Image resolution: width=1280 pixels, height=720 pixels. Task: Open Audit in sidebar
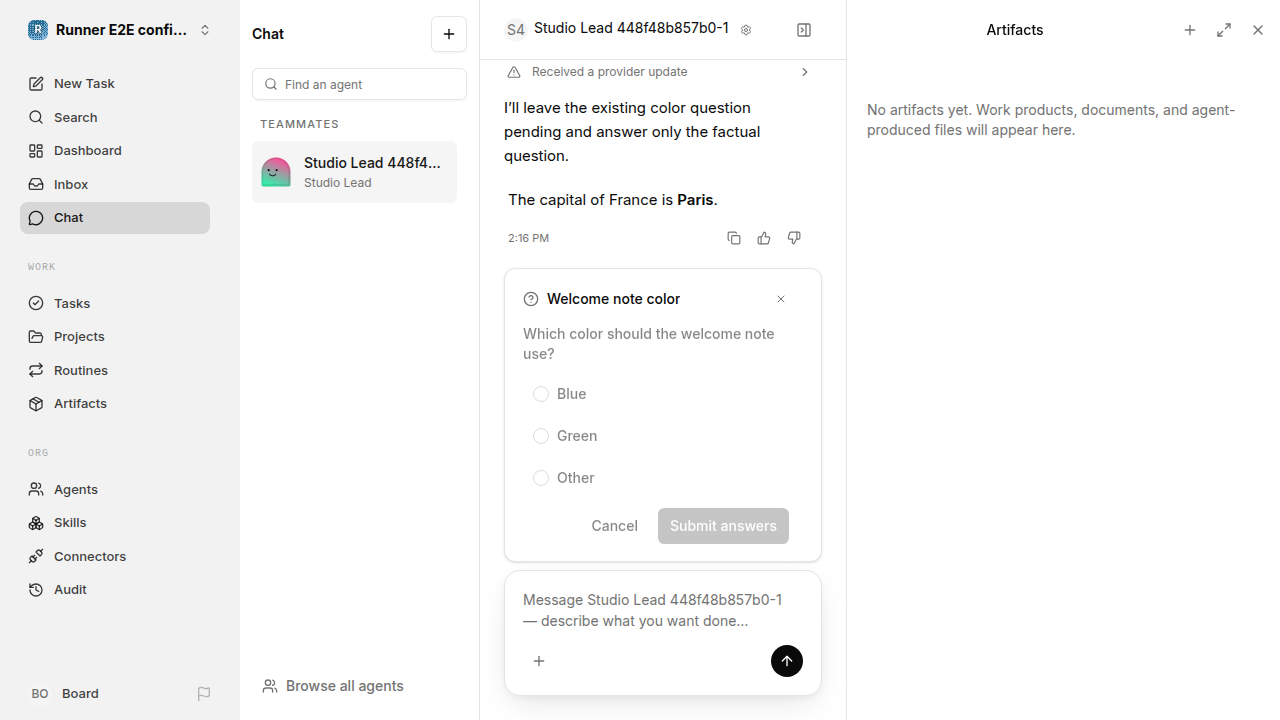[115, 589]
